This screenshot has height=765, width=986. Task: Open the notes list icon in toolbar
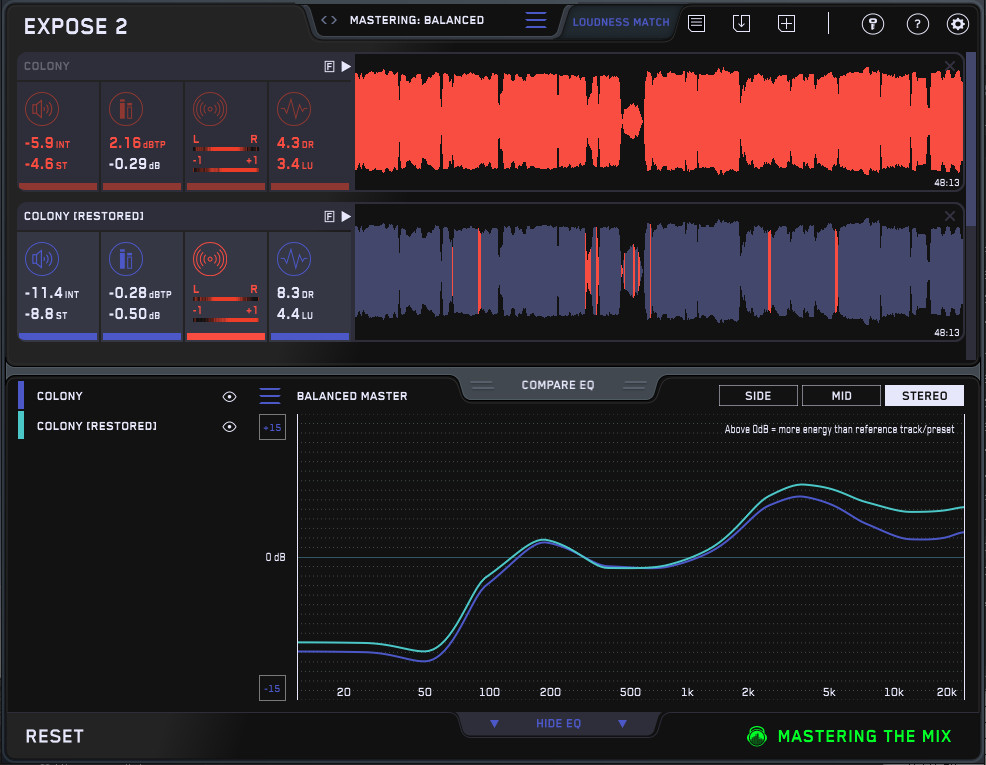point(697,23)
